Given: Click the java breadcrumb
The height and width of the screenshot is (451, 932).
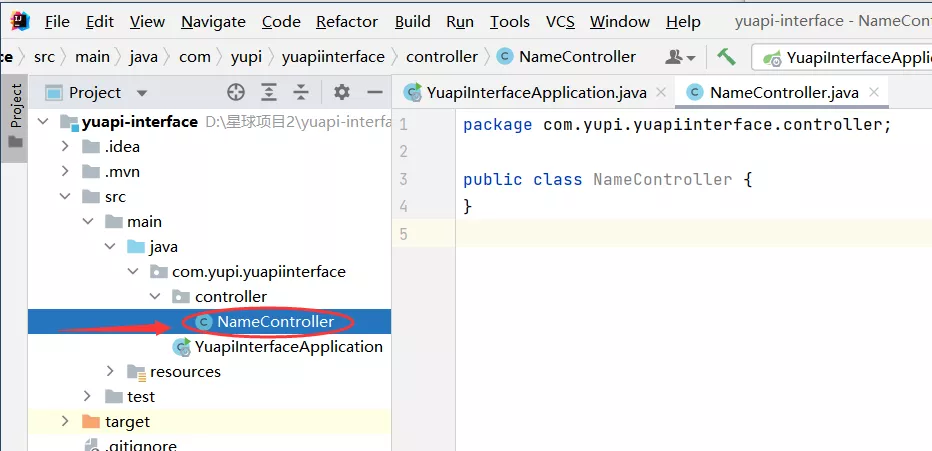Looking at the screenshot, I should [x=143, y=57].
